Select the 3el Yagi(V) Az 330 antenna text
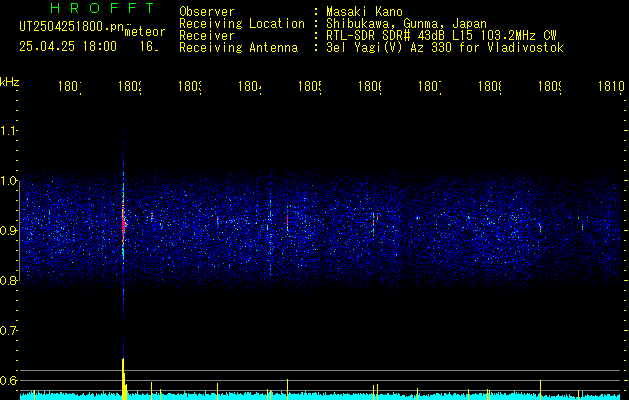629x400 pixels. [445, 48]
